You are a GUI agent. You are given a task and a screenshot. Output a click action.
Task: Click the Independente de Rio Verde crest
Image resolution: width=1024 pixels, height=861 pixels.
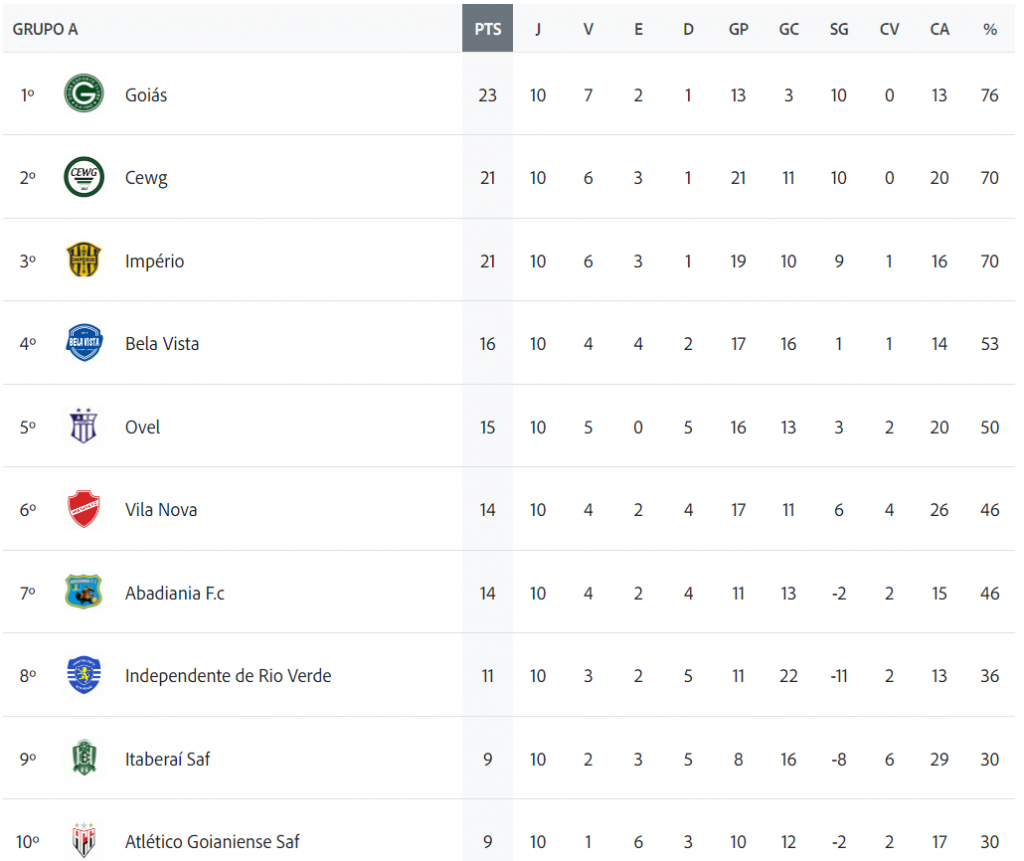(84, 675)
